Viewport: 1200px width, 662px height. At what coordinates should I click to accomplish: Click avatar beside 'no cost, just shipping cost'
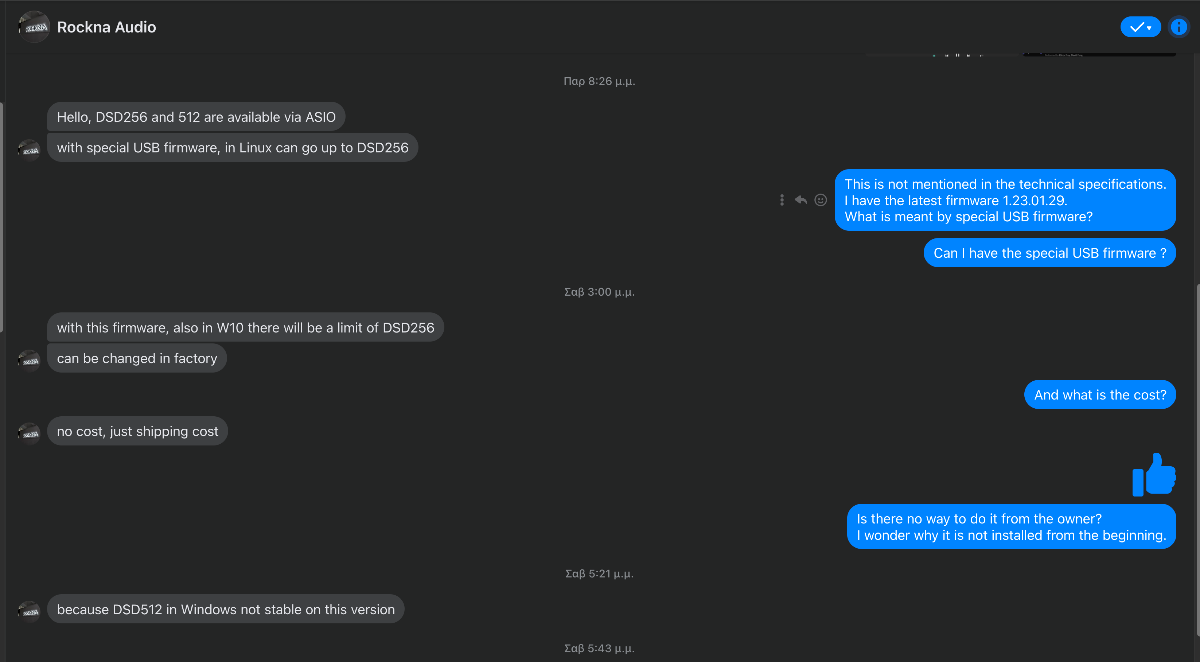[29, 432]
